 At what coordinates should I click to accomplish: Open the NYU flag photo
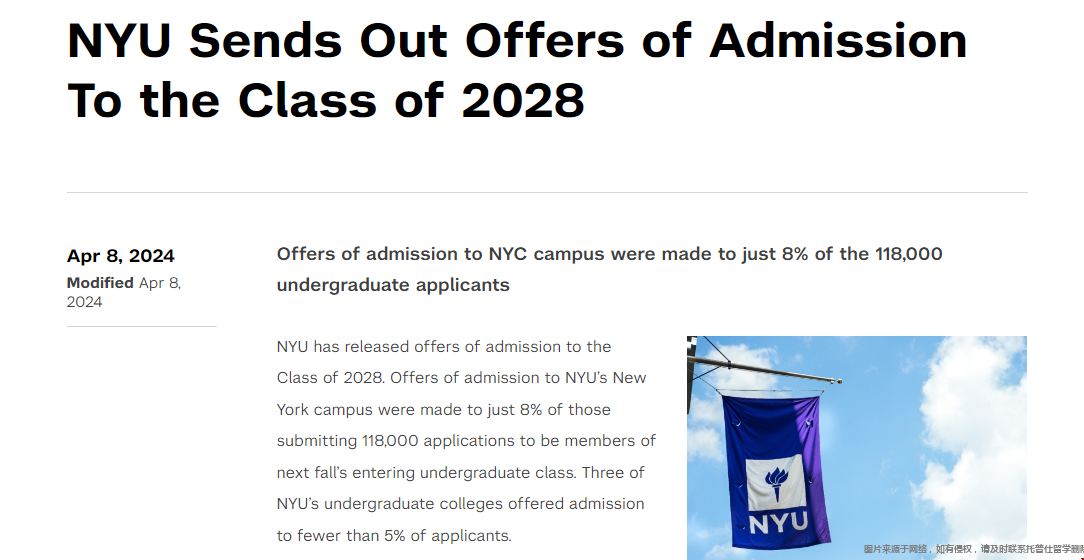click(857, 448)
